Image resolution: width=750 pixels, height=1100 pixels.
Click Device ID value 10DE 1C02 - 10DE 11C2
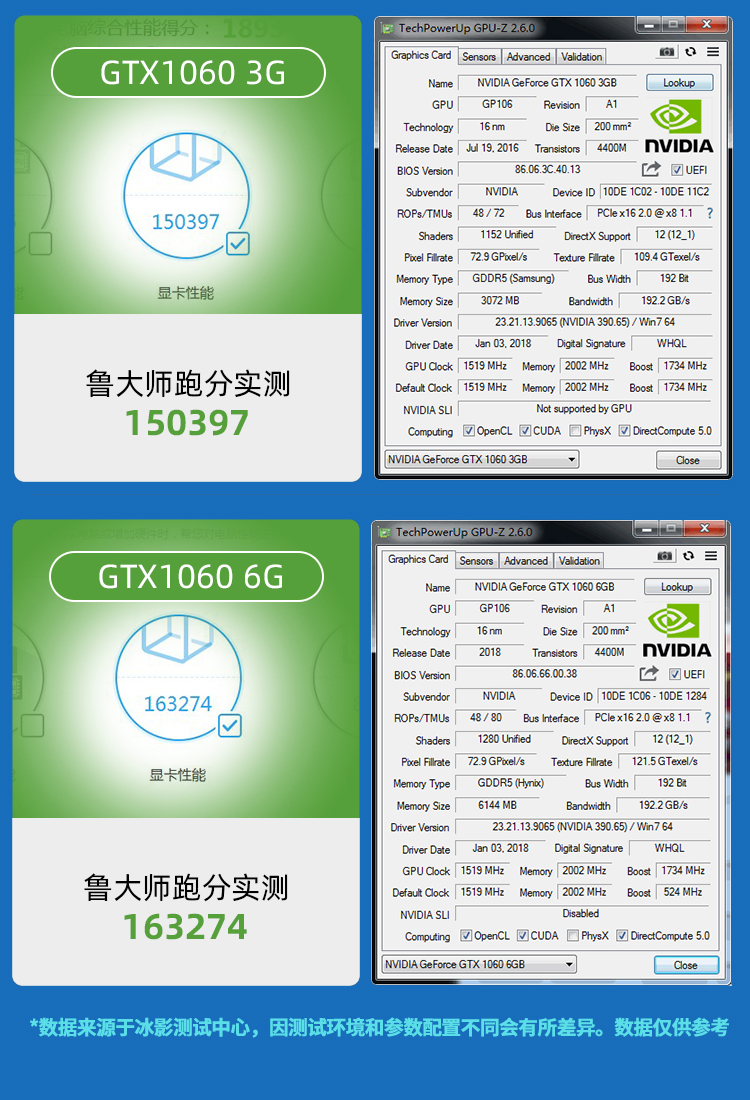(x=656, y=192)
